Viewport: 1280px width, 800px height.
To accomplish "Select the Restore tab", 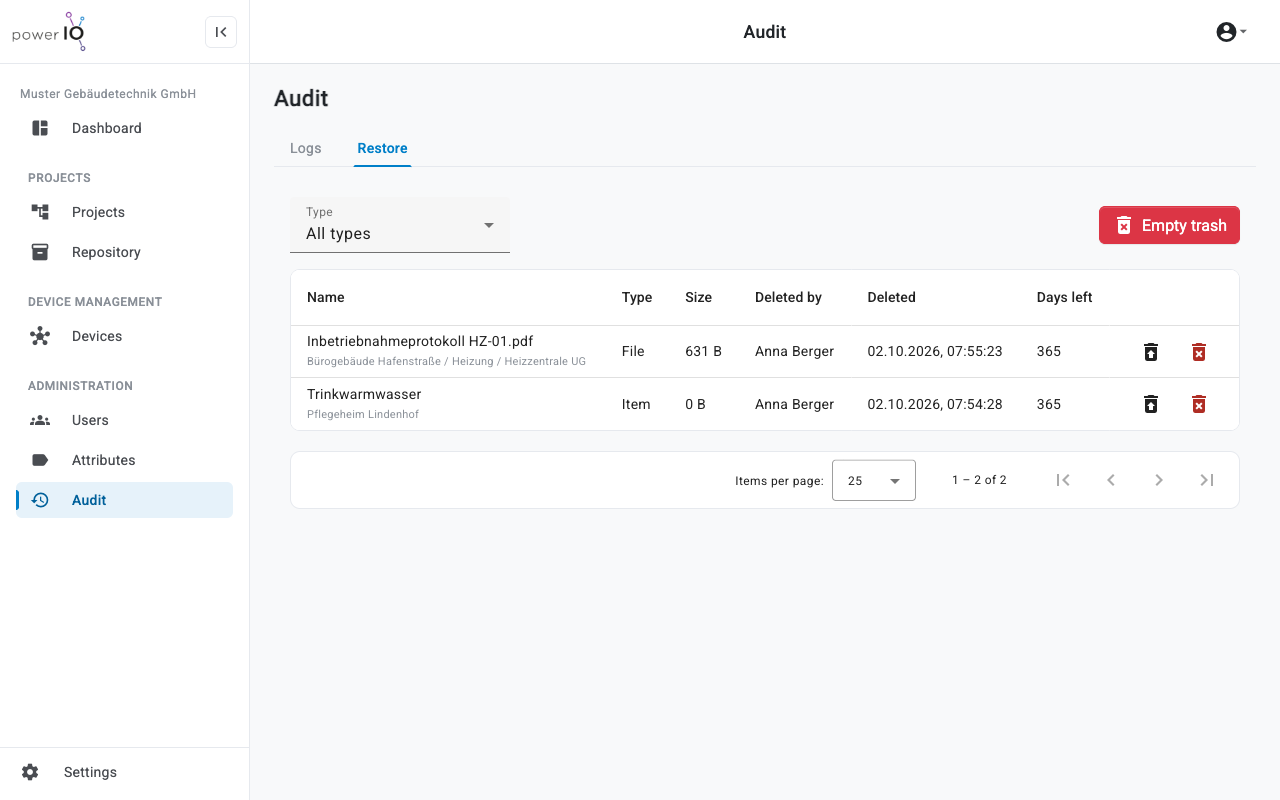I will tap(382, 148).
